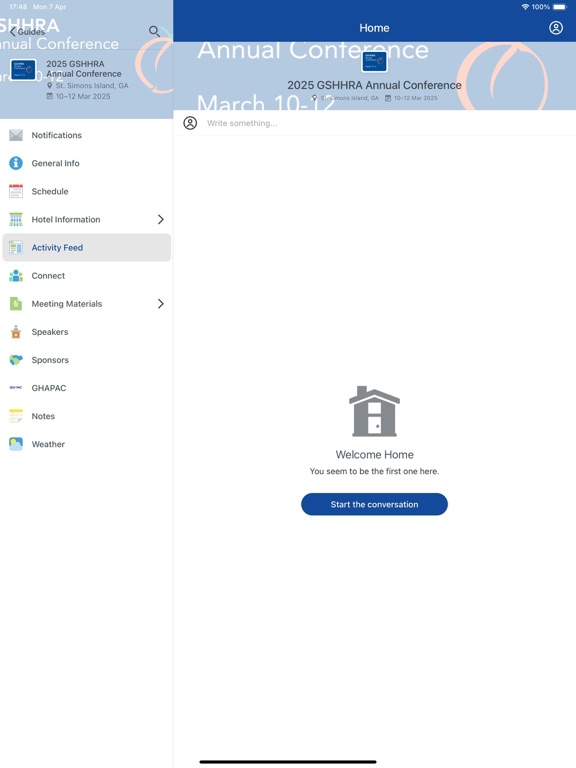Search the guide with magnifier icon
Viewport: 576px width, 768px height.
tap(154, 31)
